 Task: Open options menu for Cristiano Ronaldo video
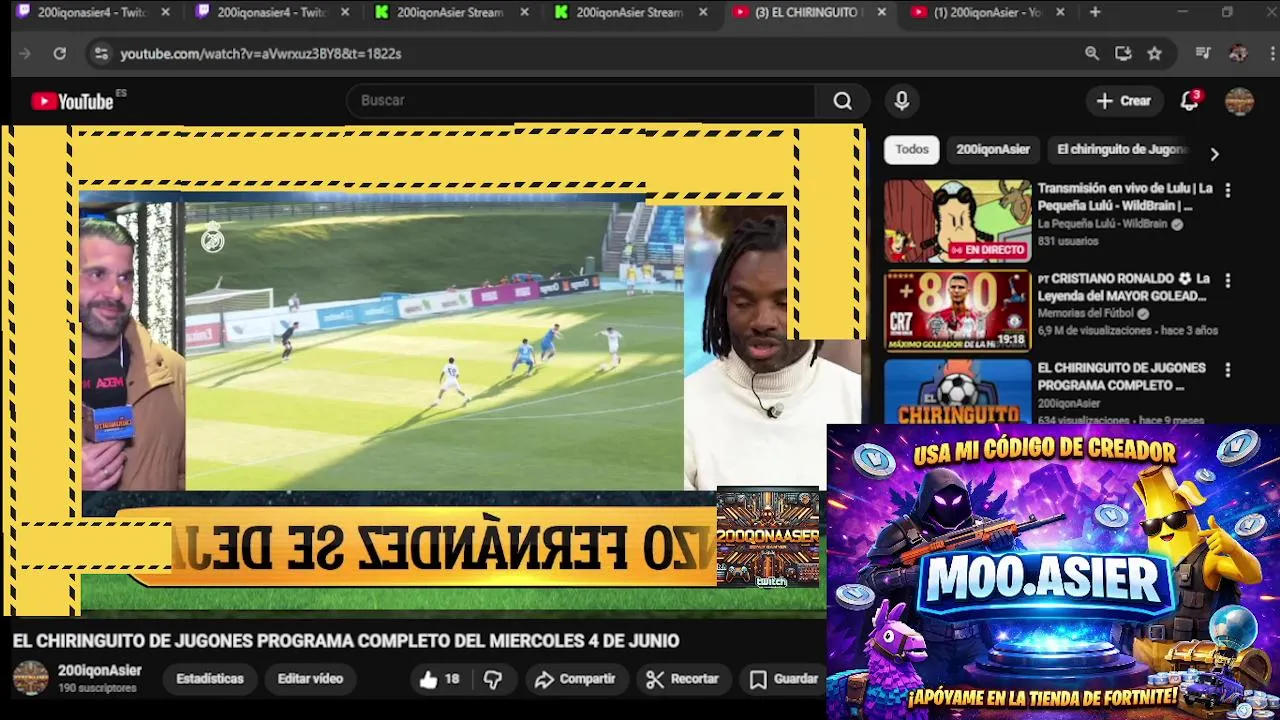1227,280
